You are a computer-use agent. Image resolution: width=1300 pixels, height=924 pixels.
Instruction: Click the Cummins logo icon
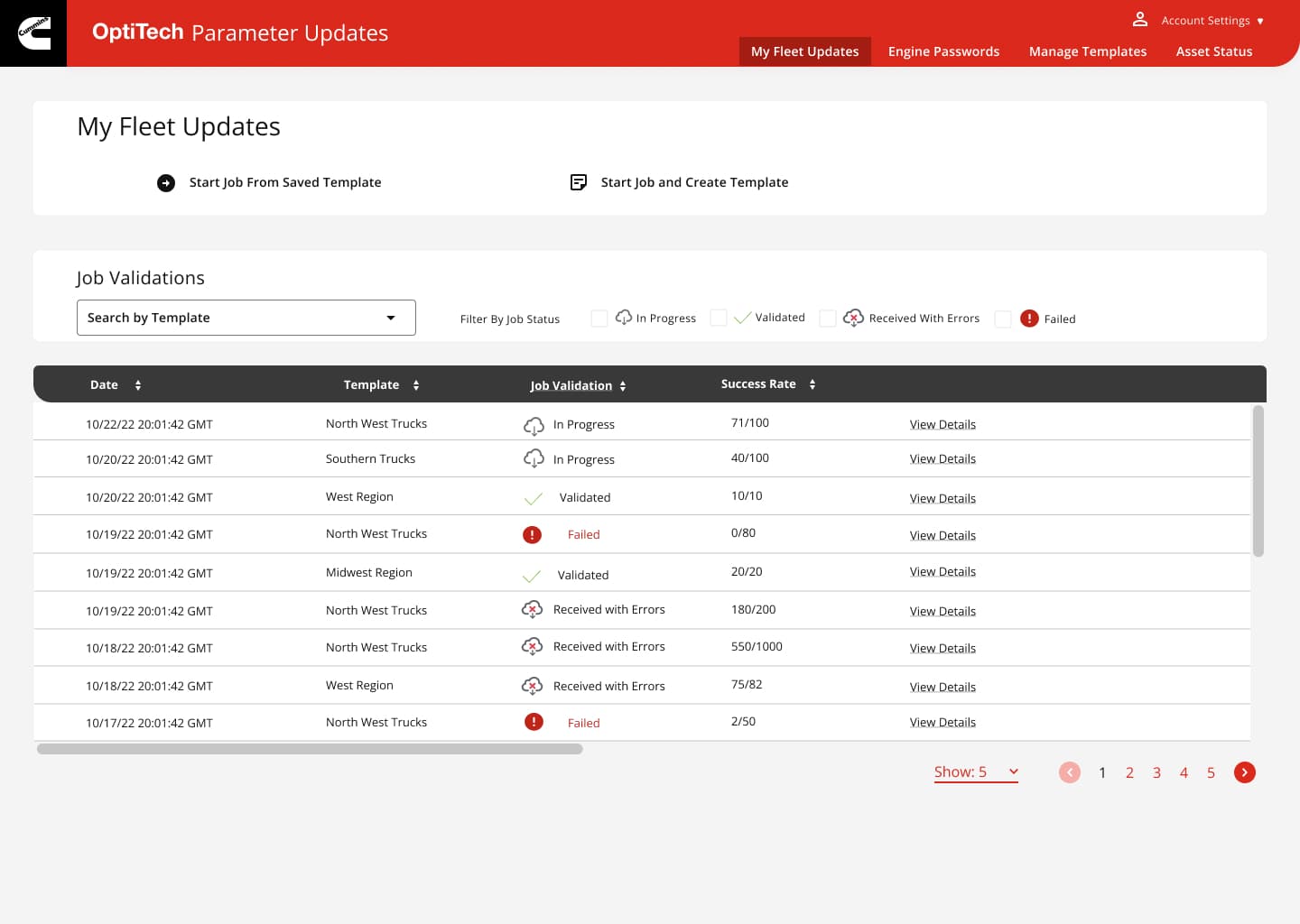tap(34, 33)
